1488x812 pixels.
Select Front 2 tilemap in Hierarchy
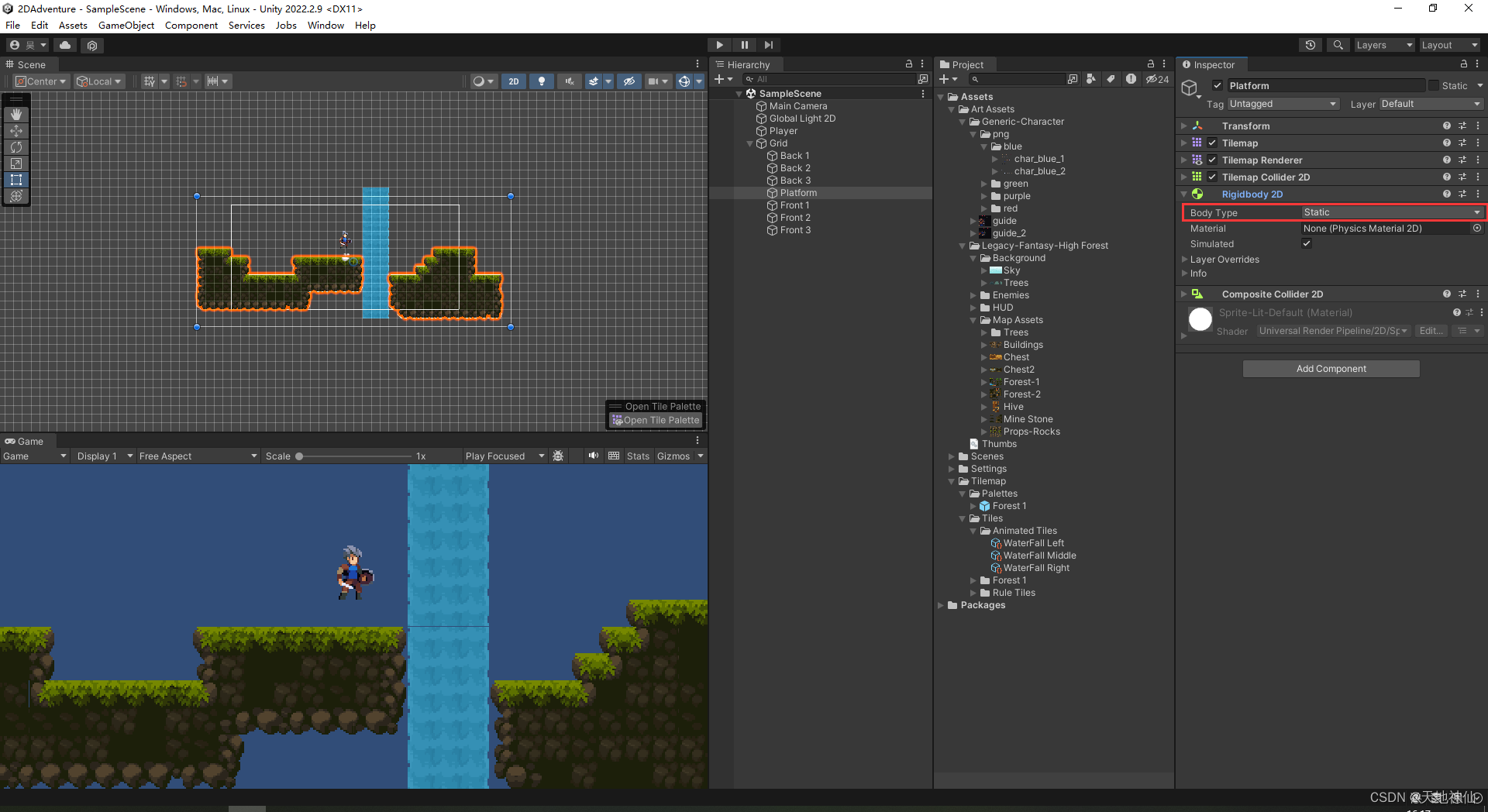point(795,218)
